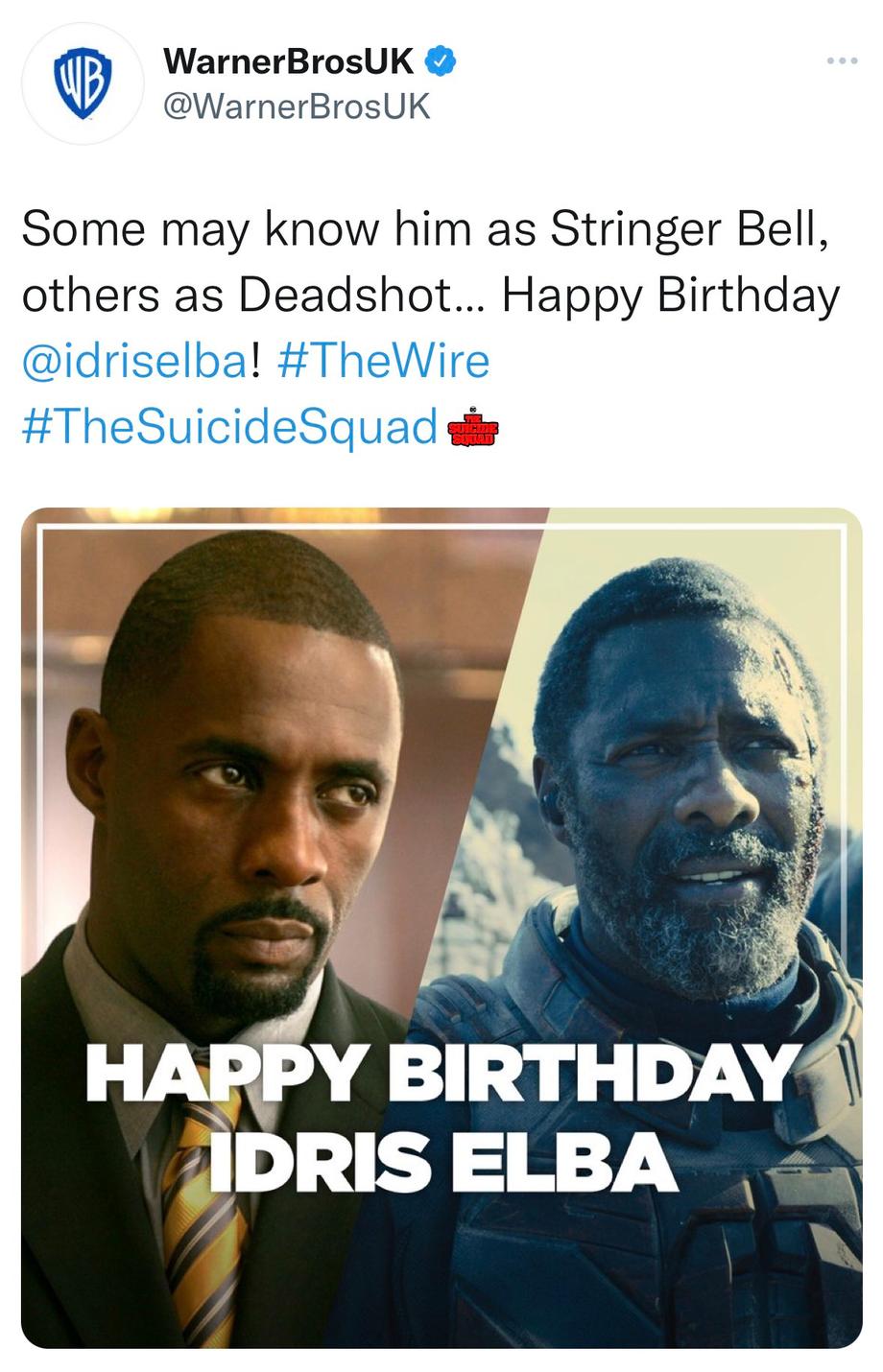Follow the #TheSuicideSquad hashtag link
This screenshot has width=883, height=1372.
(x=229, y=426)
